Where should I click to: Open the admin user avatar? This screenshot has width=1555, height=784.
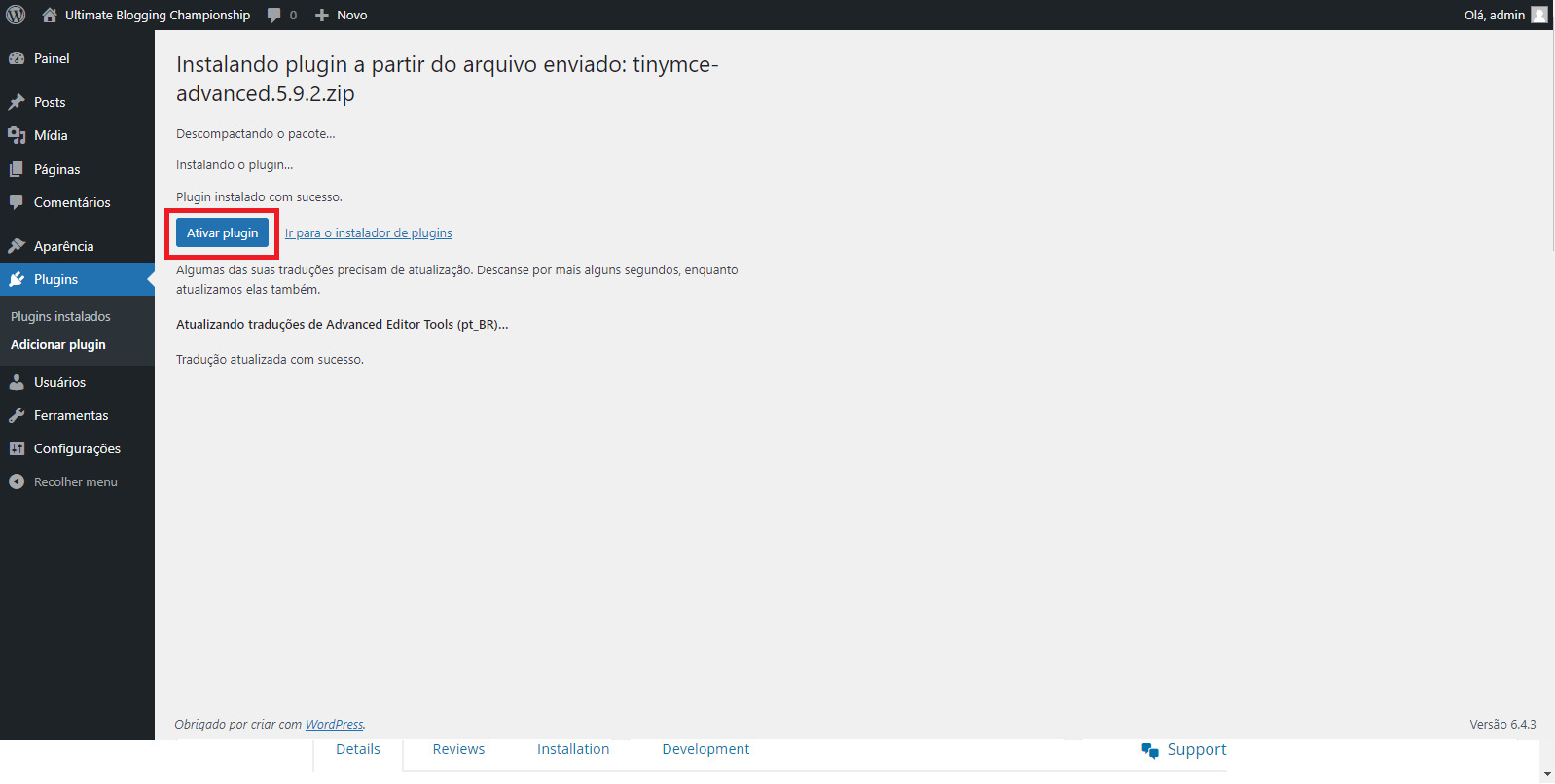point(1538,15)
